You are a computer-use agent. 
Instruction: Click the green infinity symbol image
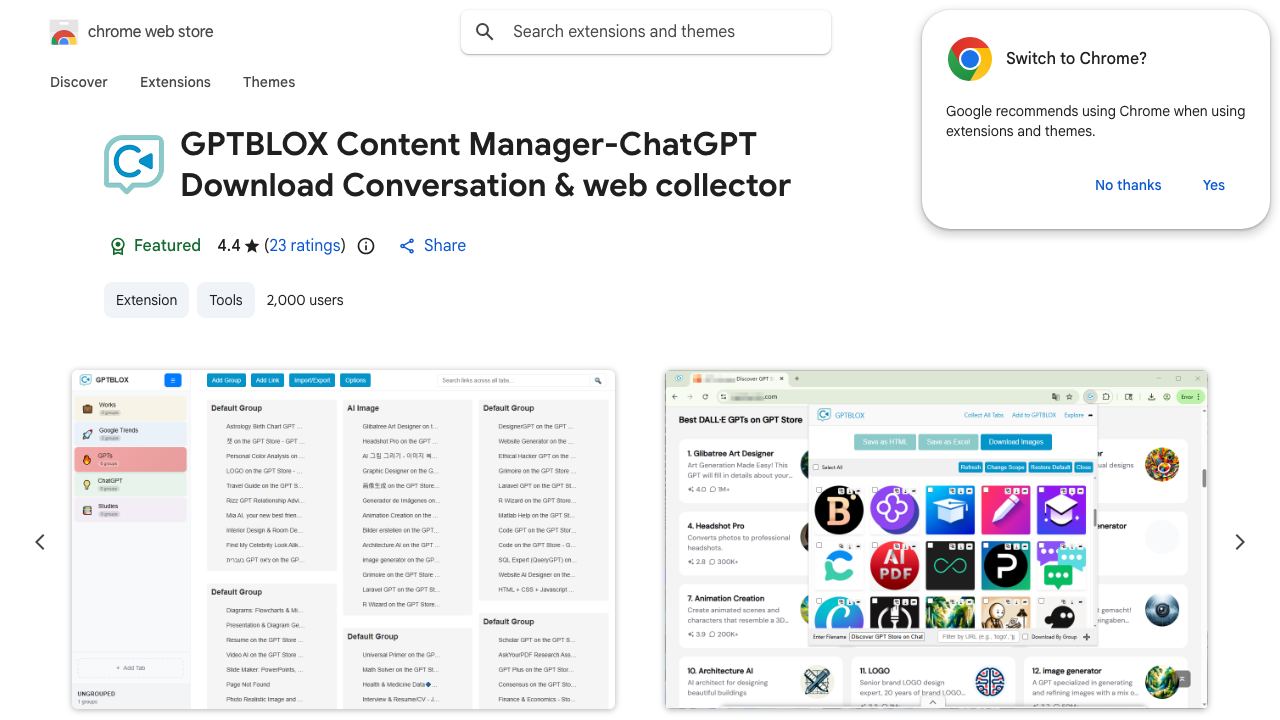pos(950,564)
